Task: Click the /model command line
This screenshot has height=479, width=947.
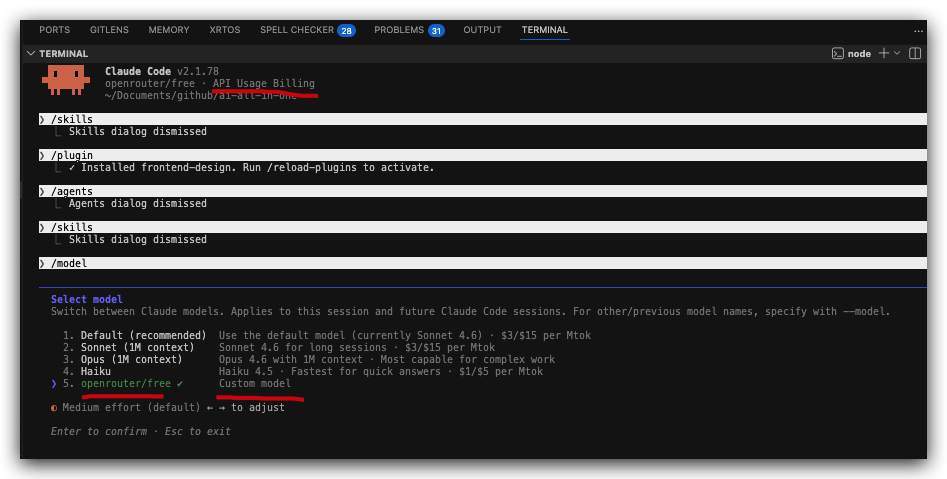Action: [x=483, y=263]
